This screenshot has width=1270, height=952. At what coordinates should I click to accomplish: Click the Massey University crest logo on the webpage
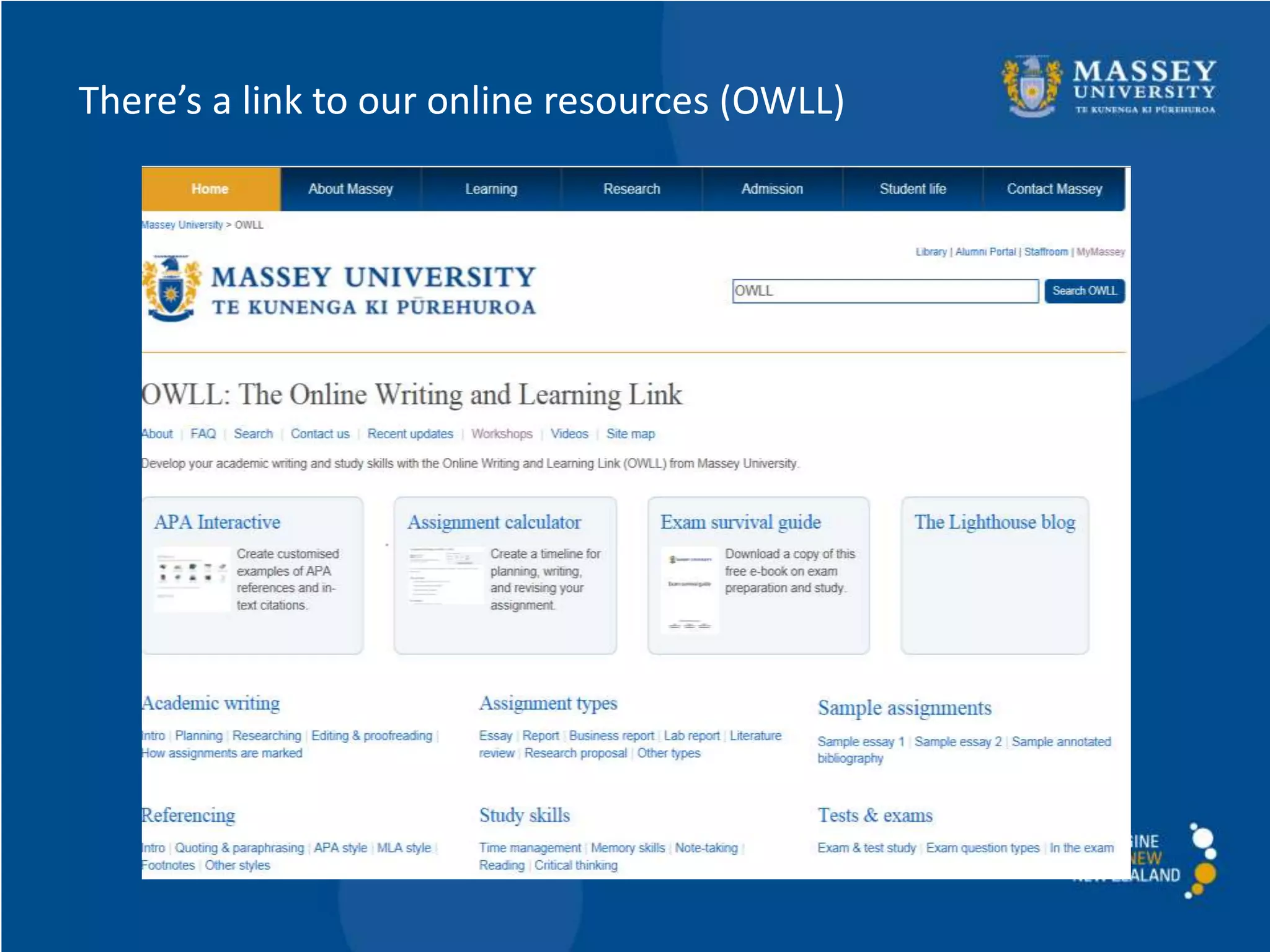(x=171, y=289)
